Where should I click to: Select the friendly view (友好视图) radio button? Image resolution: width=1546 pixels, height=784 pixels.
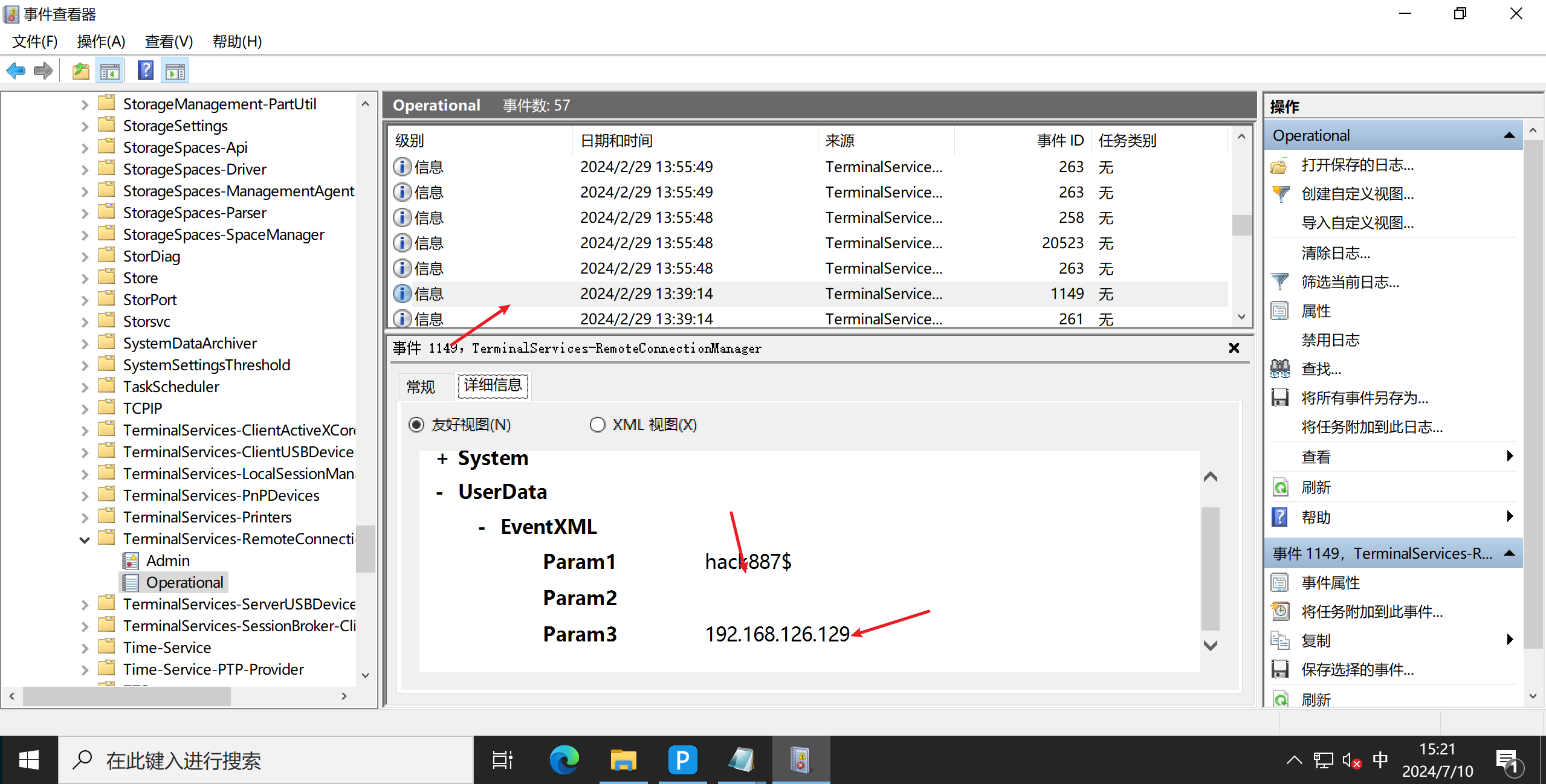coord(416,425)
